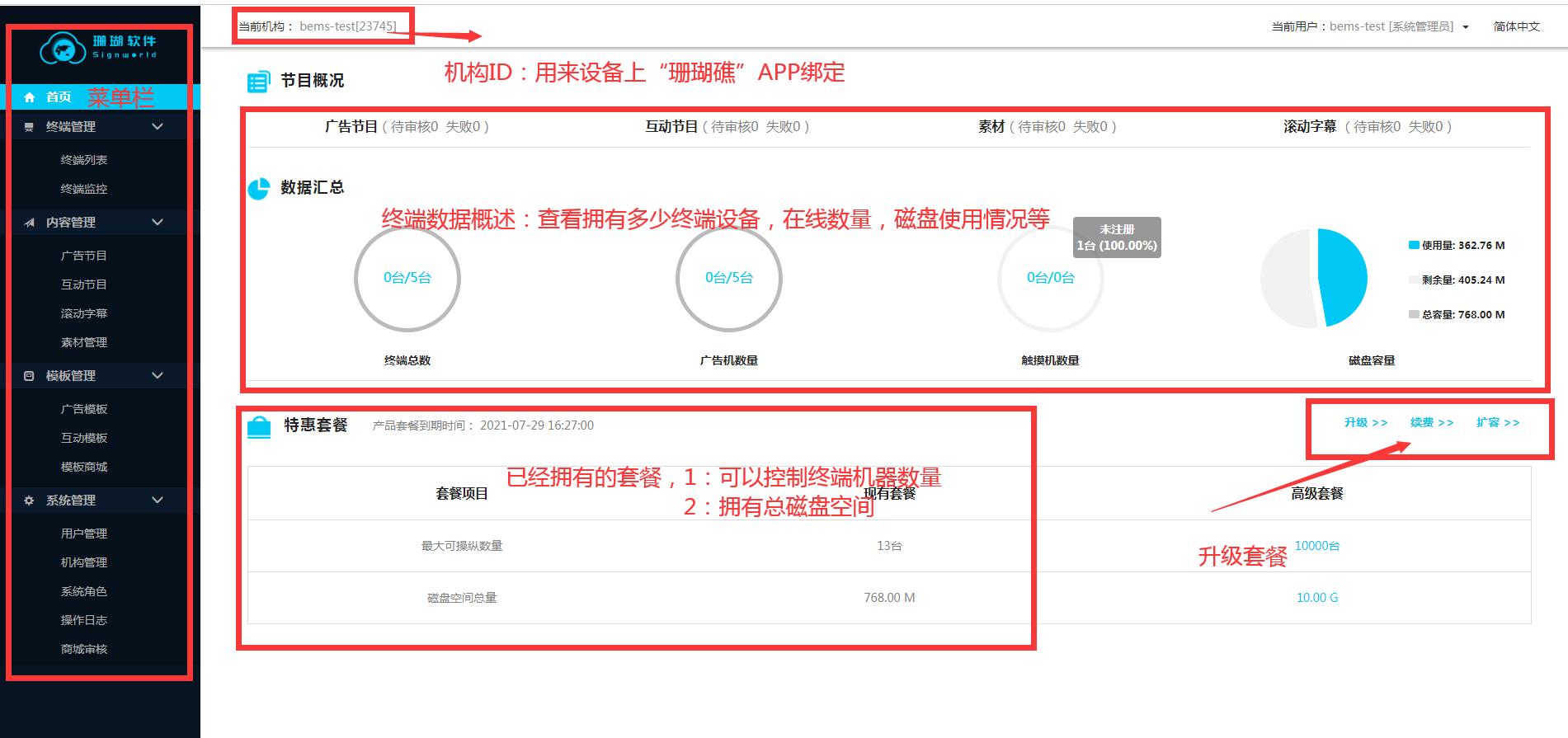Click the 768.00 M current package cell
The width and height of the screenshot is (1568, 738).
tap(889, 598)
